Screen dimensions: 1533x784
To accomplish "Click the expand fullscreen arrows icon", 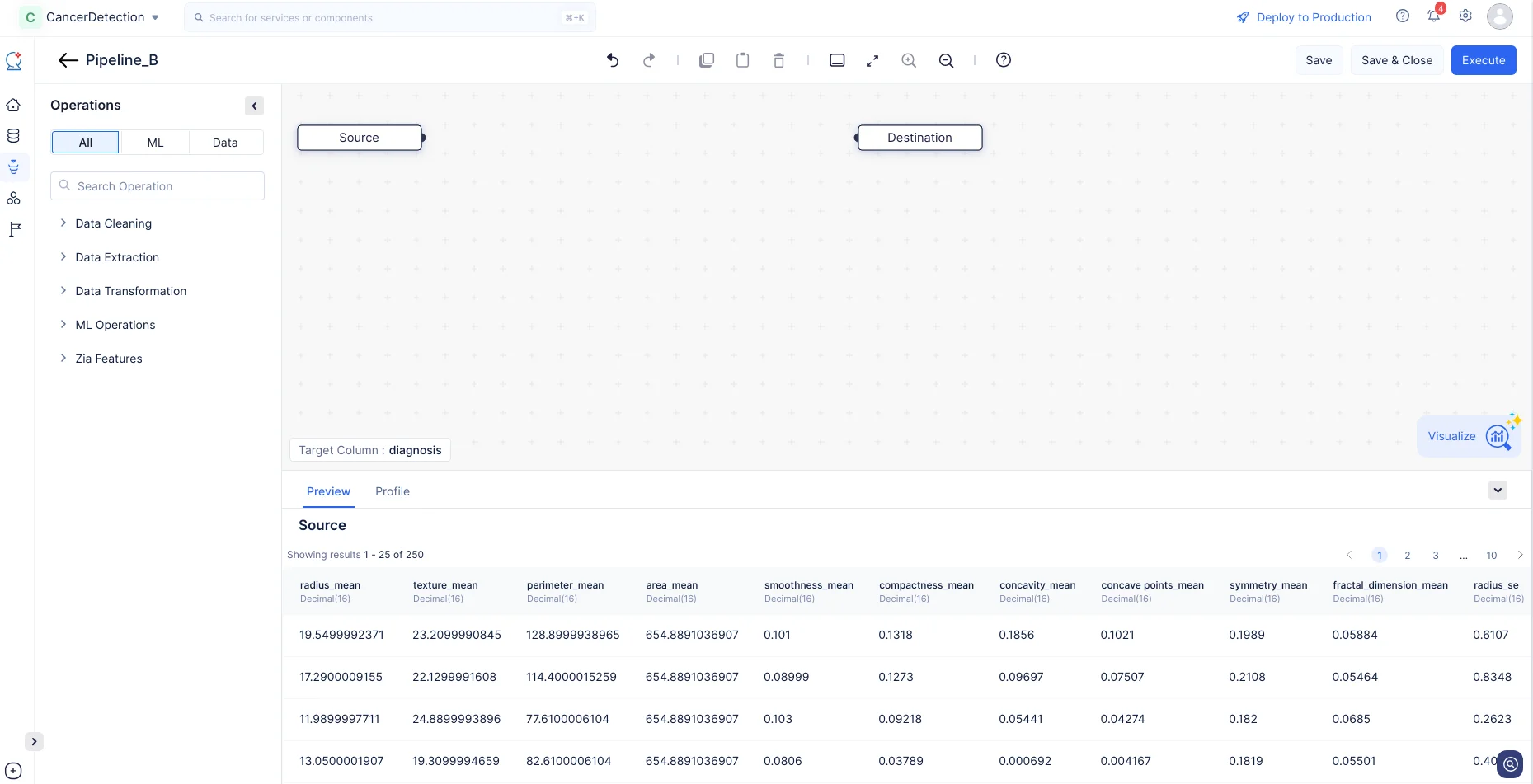I will (872, 60).
